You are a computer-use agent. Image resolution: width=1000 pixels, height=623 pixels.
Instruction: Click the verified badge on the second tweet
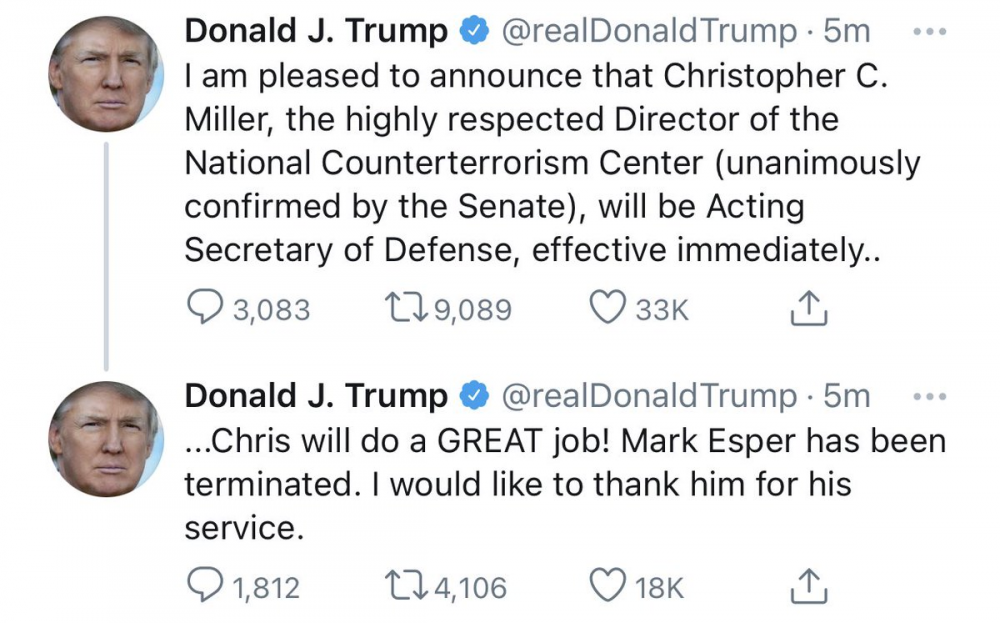pos(474,396)
